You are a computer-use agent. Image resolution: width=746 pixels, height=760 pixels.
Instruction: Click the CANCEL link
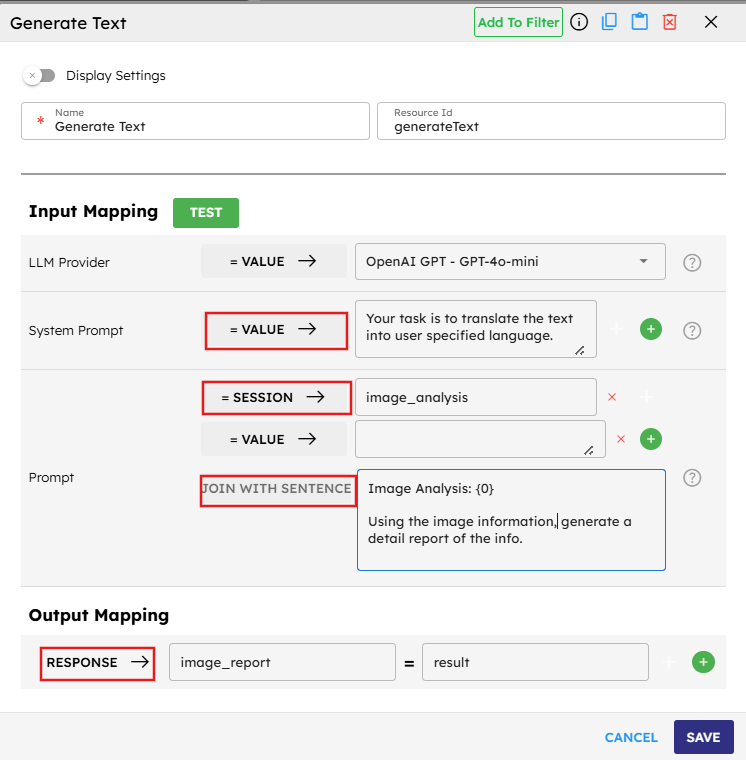click(631, 737)
